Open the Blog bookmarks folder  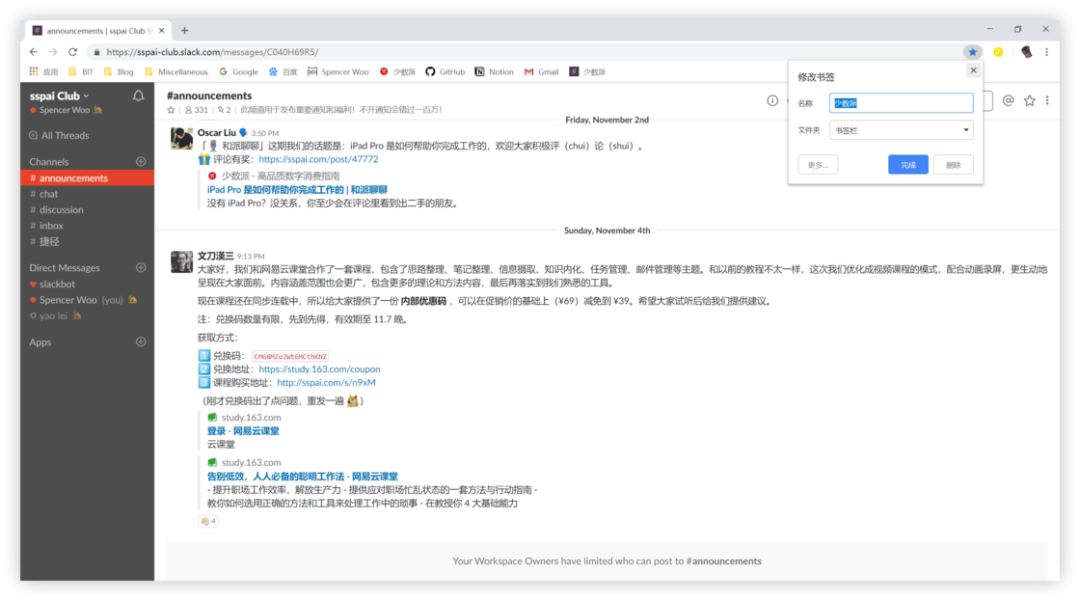[x=119, y=72]
